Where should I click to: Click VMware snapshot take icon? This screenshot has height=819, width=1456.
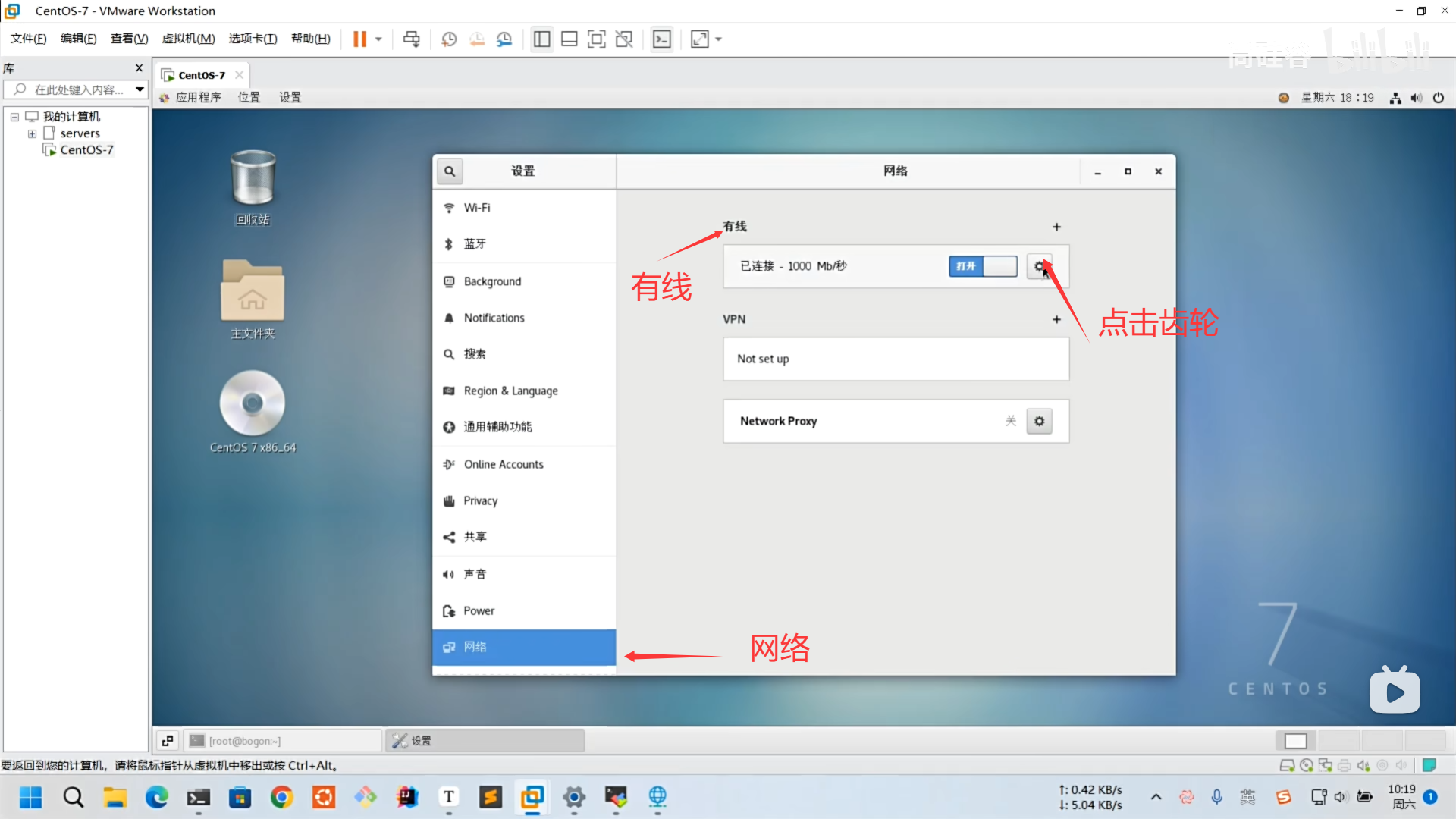coord(449,39)
